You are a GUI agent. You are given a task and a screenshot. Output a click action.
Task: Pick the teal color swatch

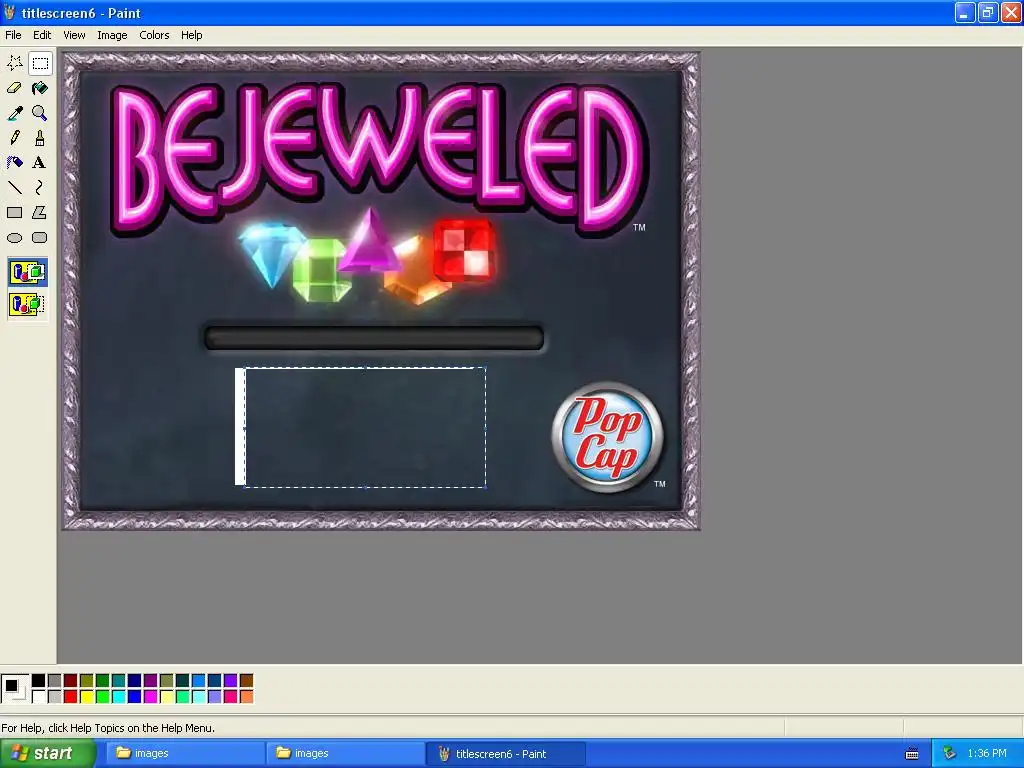(x=119, y=681)
